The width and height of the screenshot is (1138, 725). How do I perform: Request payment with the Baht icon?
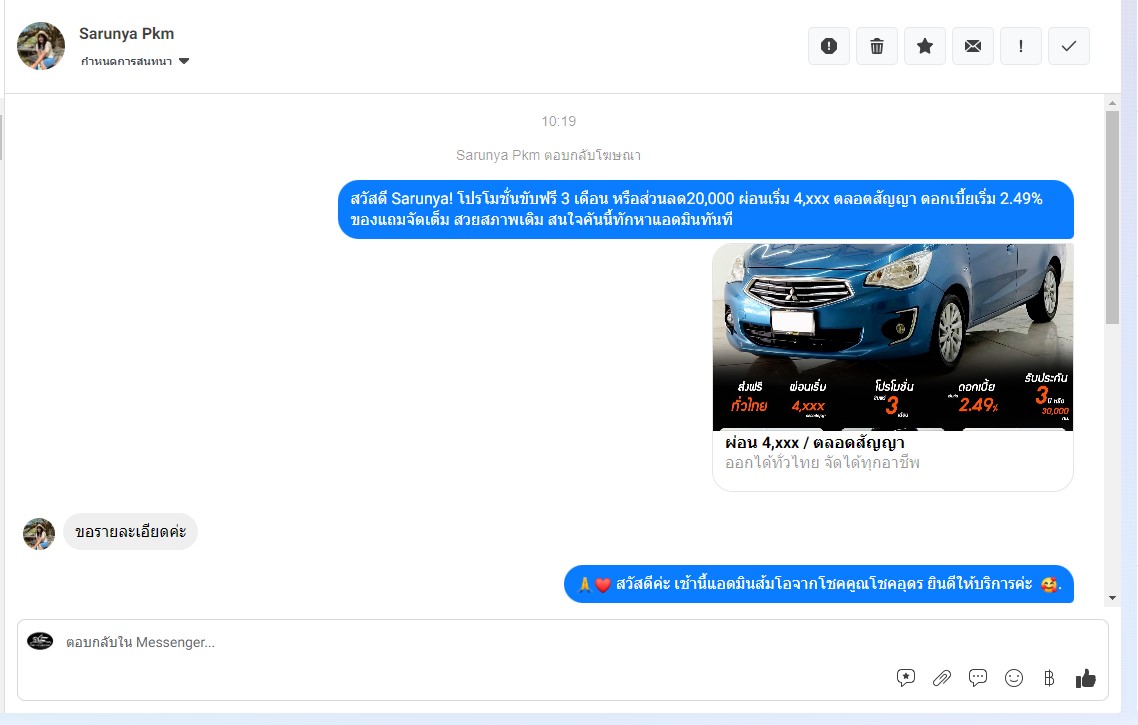click(1049, 678)
